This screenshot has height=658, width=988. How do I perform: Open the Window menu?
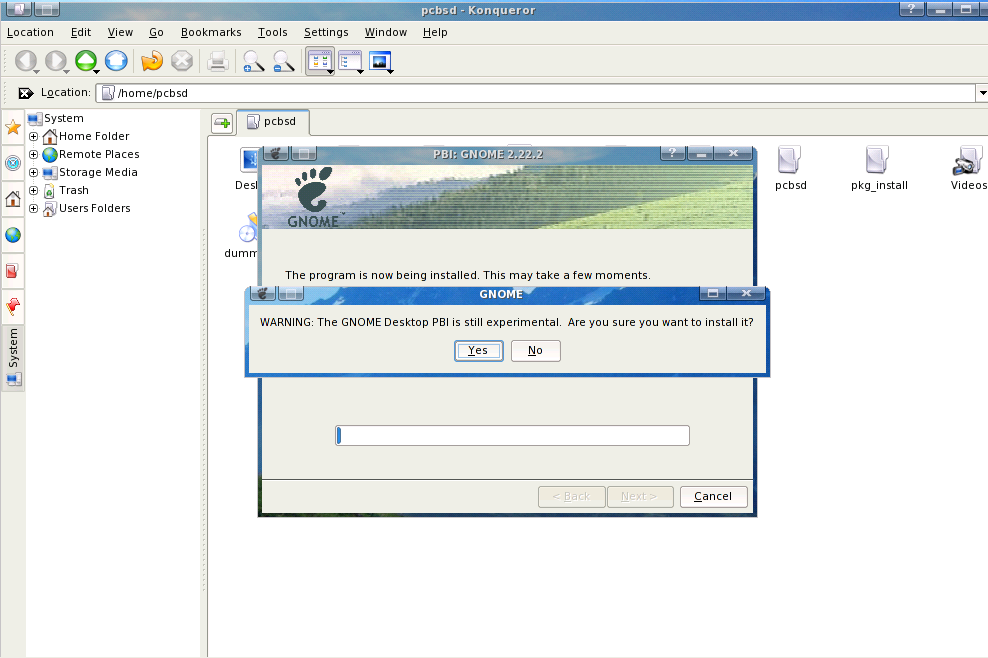386,32
